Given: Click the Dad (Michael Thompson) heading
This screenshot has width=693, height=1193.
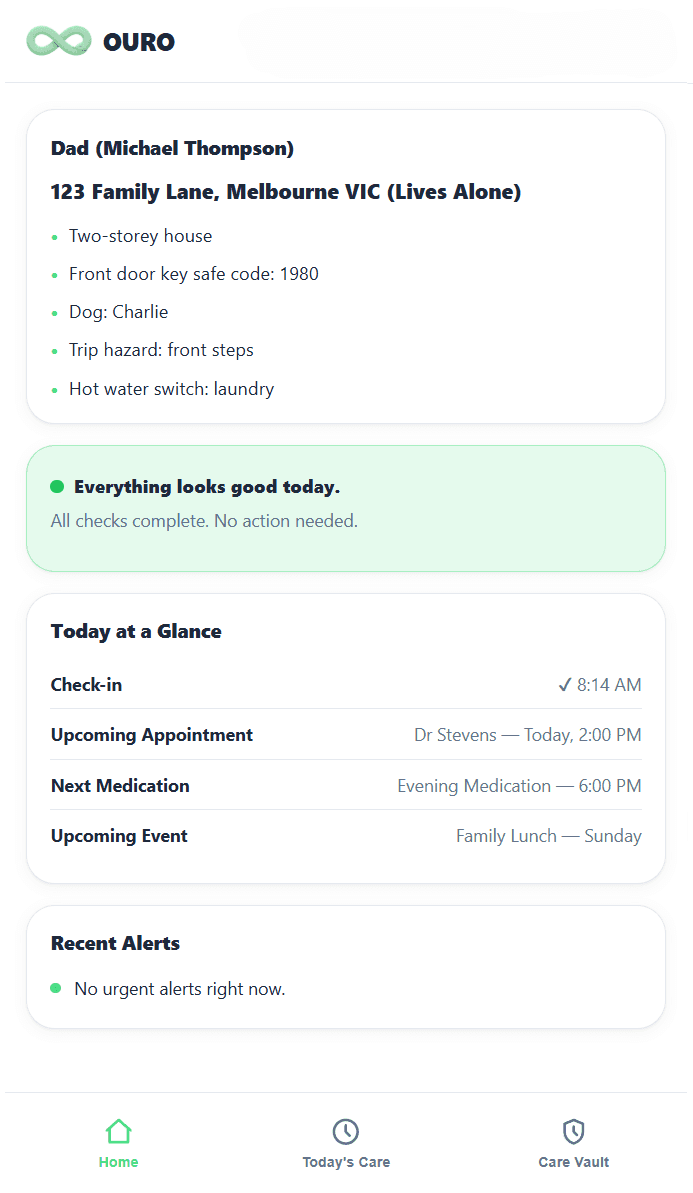Looking at the screenshot, I should point(172,148).
